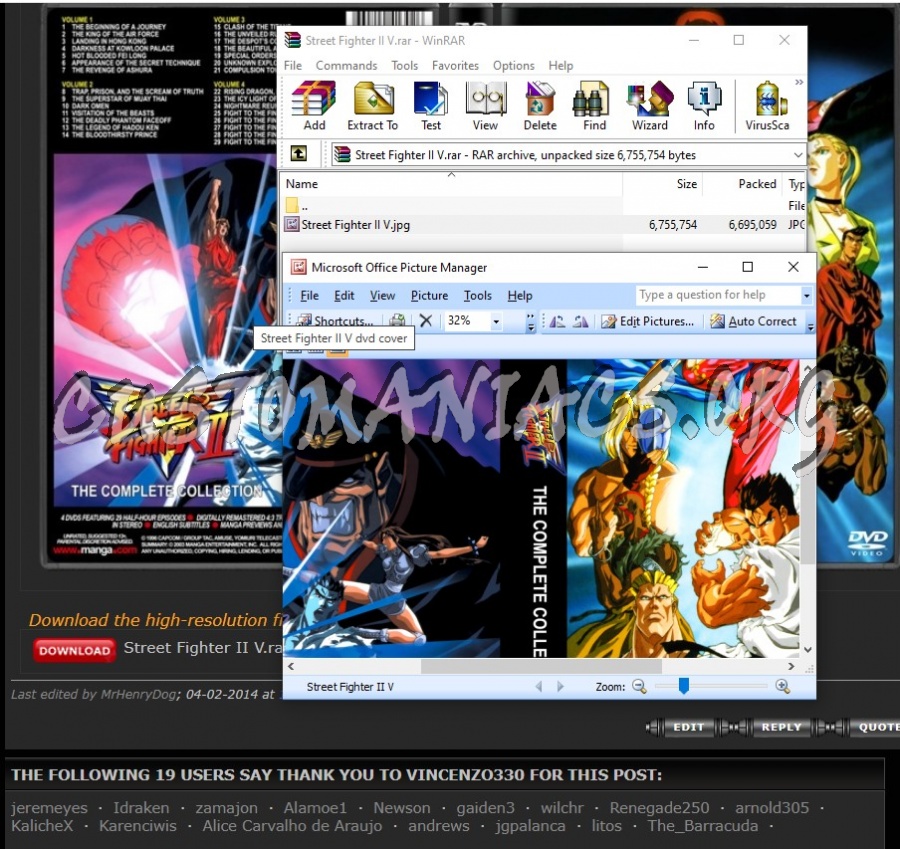
Task: Open user Renegade250 profile link
Action: pos(659,808)
